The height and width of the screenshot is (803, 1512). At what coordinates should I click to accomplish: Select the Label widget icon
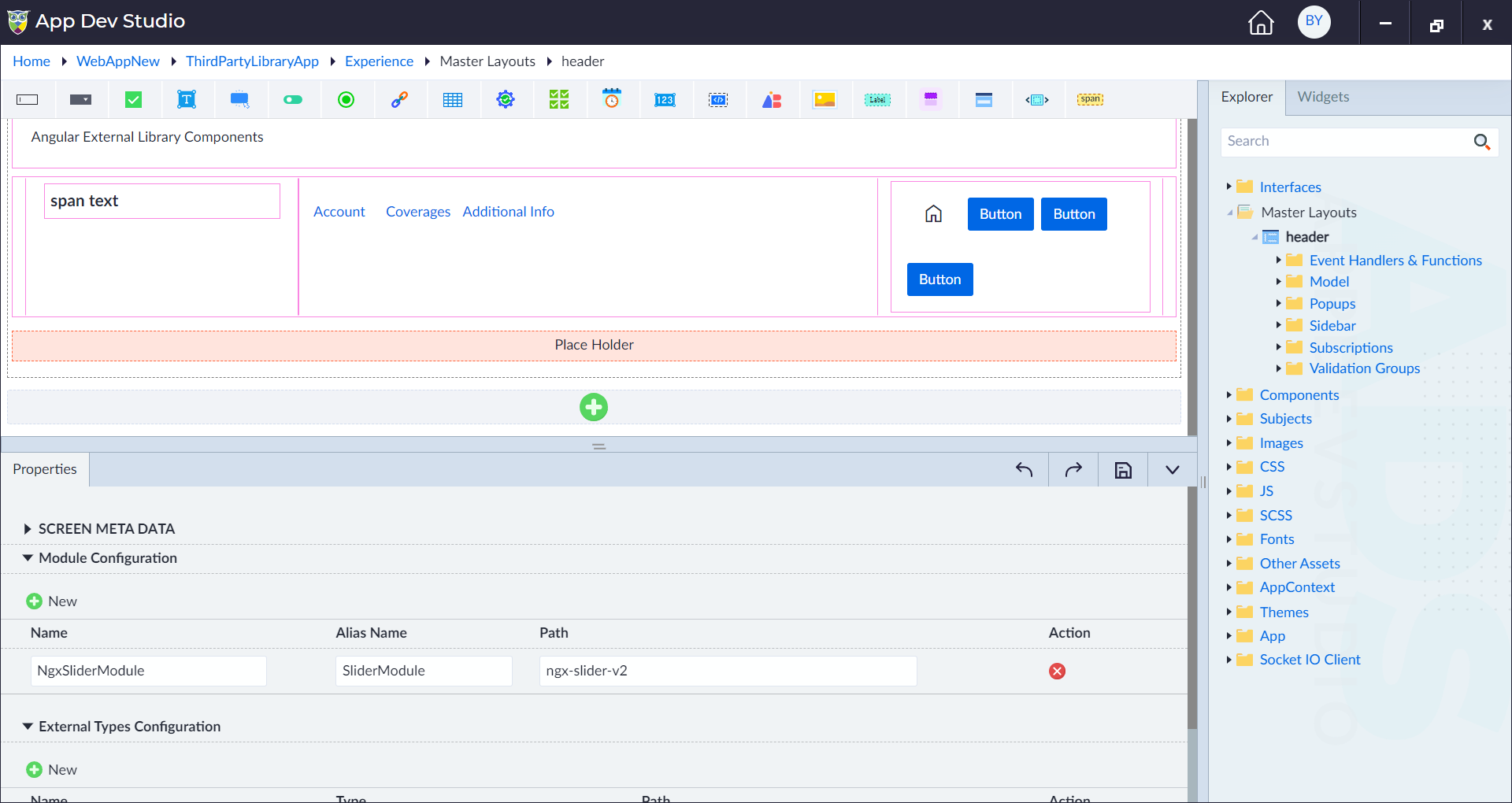click(x=877, y=99)
